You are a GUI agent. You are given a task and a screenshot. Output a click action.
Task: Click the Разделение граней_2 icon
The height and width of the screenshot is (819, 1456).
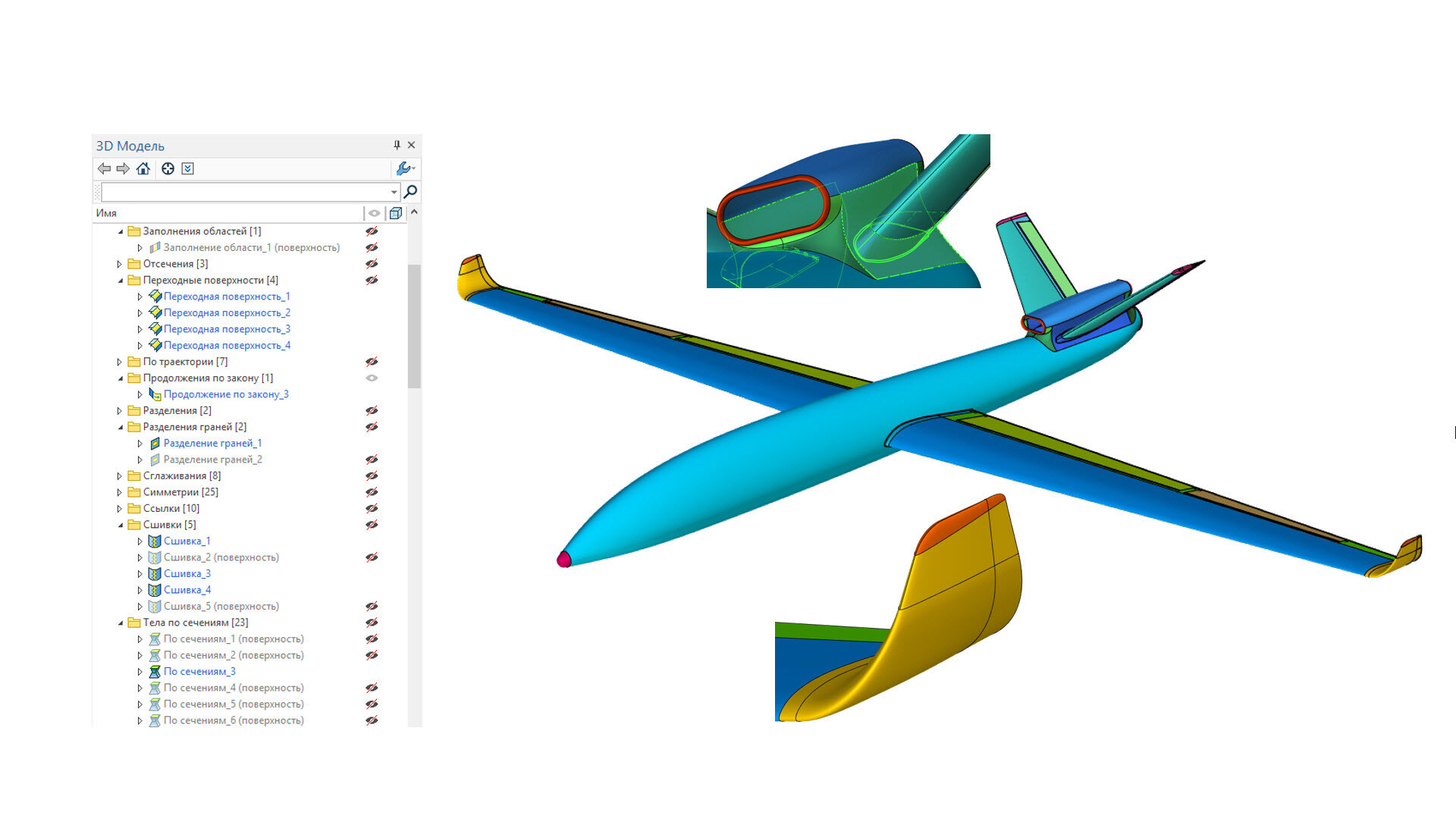point(155,460)
